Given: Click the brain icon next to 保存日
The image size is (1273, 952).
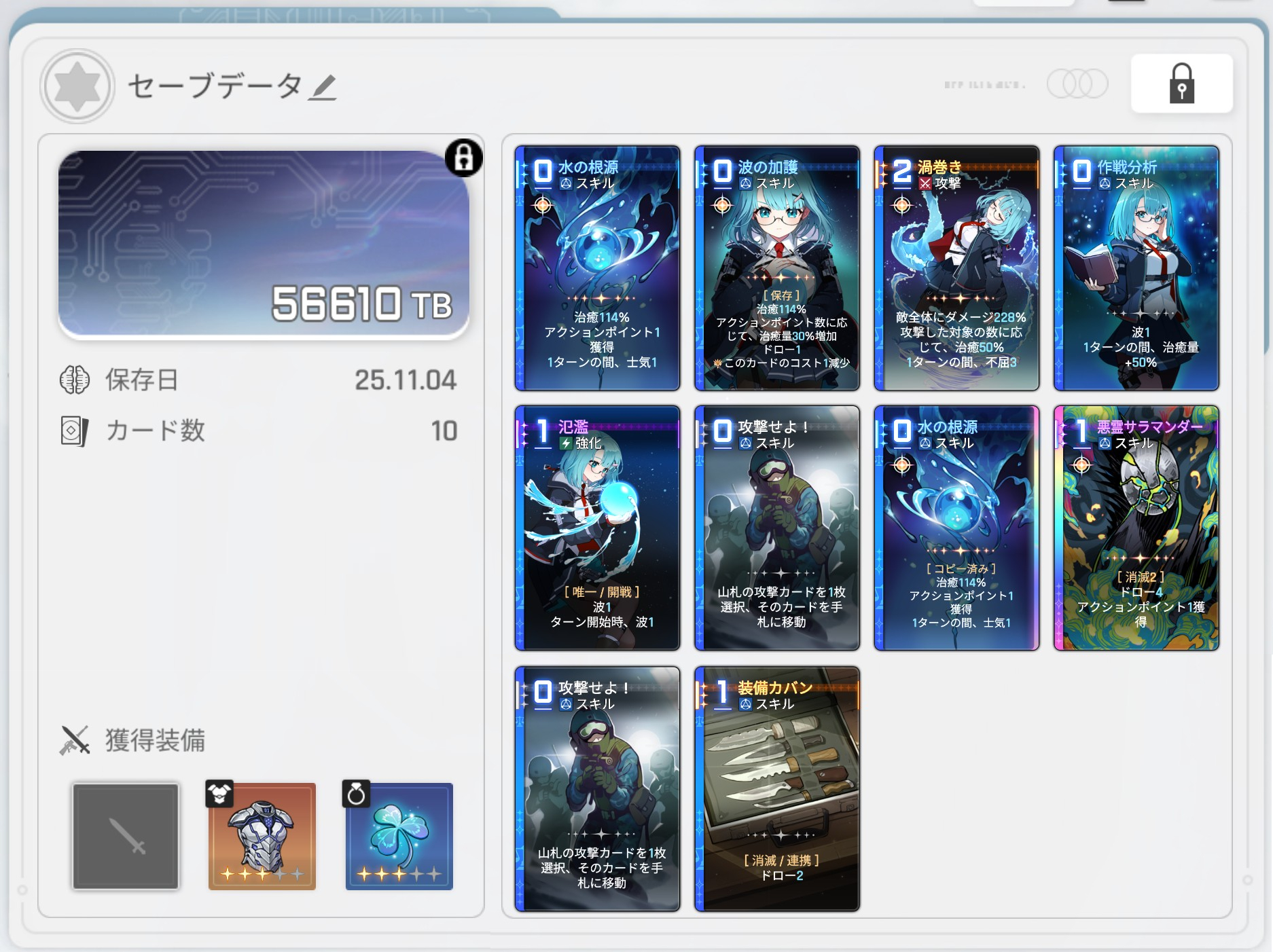Looking at the screenshot, I should [75, 380].
